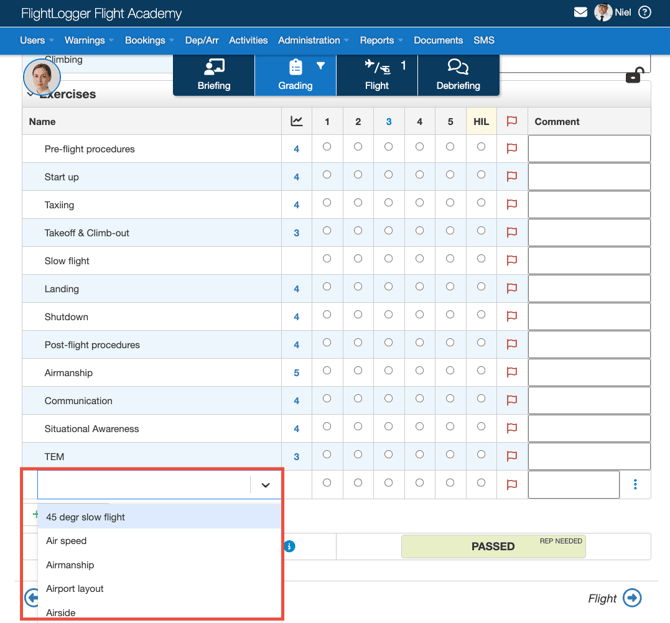Open the Documents menu link
The height and width of the screenshot is (623, 670).
coord(438,41)
